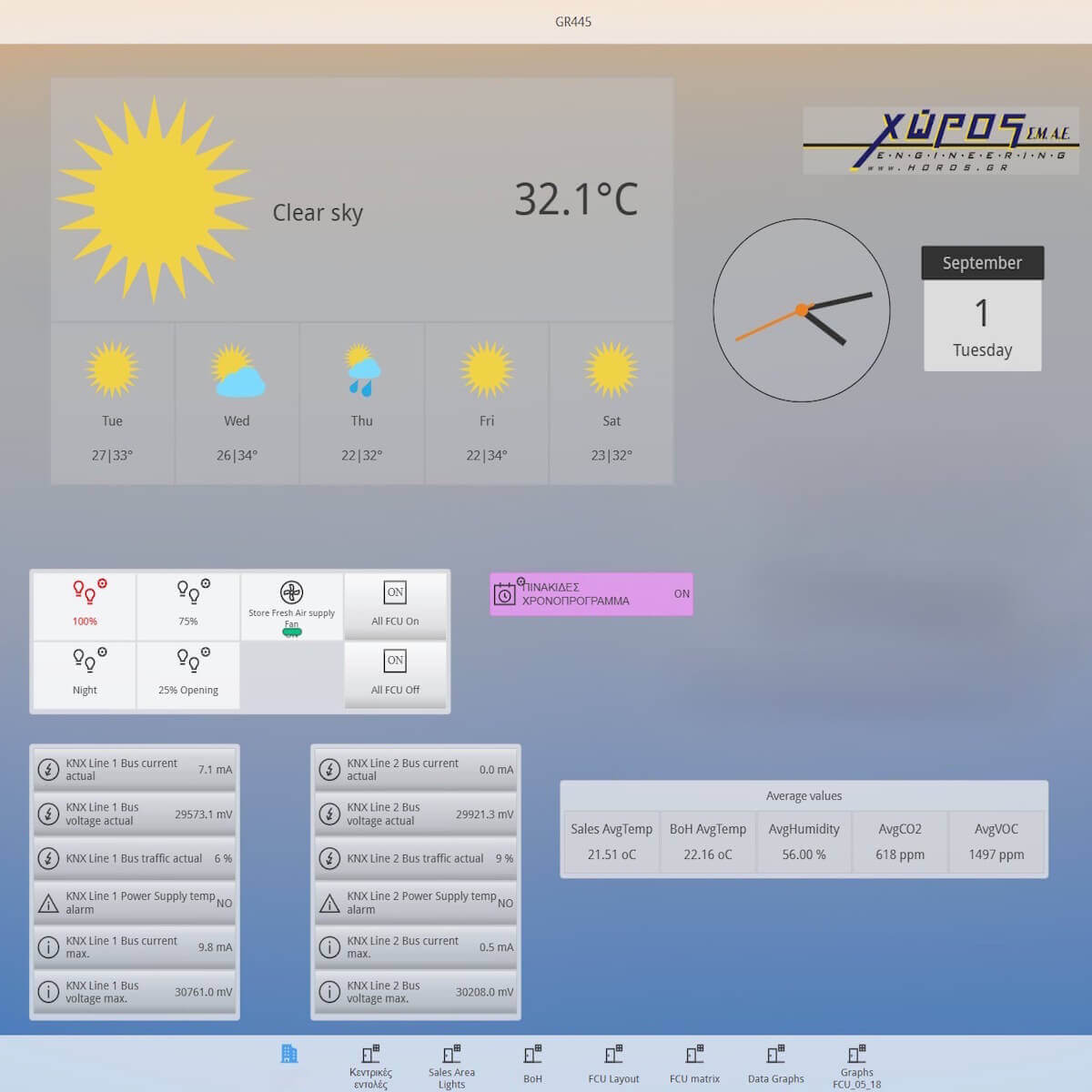The image size is (1092, 1092).
Task: Click the schedule calendar icon beside ΠΙΝΑΚΙΔΕΣ ΧΡΟΝΟΠΡΟΓΡΑΜΜΑ
Action: pos(505,593)
